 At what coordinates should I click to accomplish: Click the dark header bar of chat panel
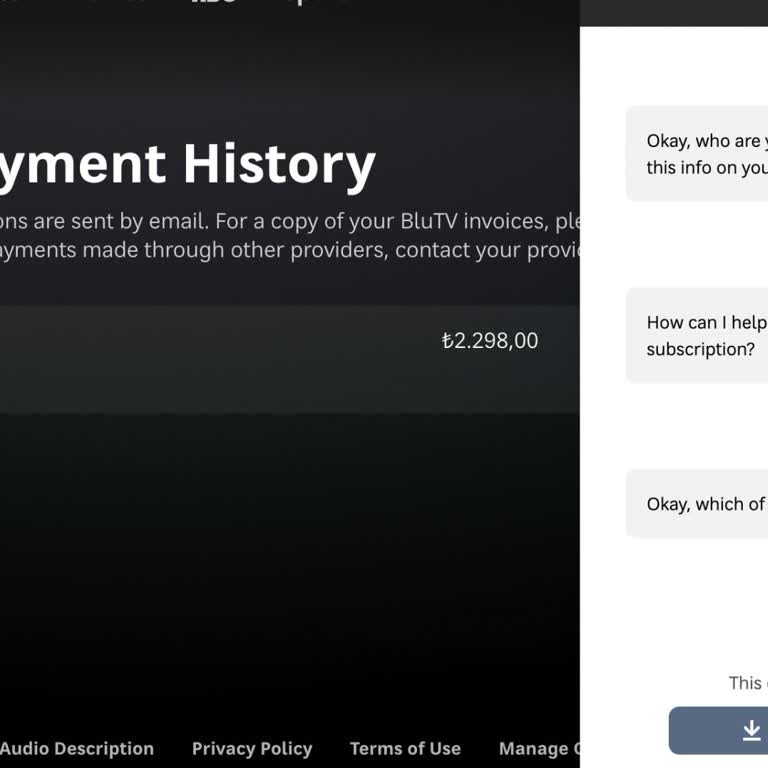674,12
